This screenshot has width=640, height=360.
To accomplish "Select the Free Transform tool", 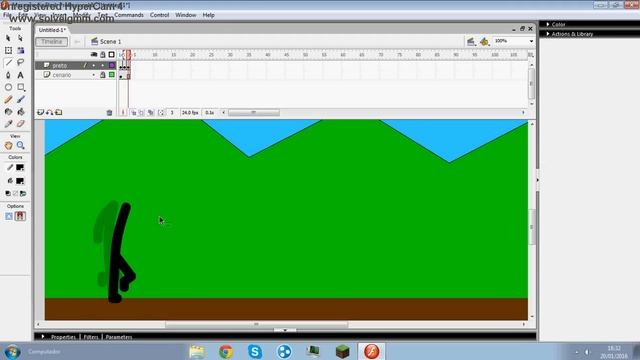I will [x=8, y=50].
